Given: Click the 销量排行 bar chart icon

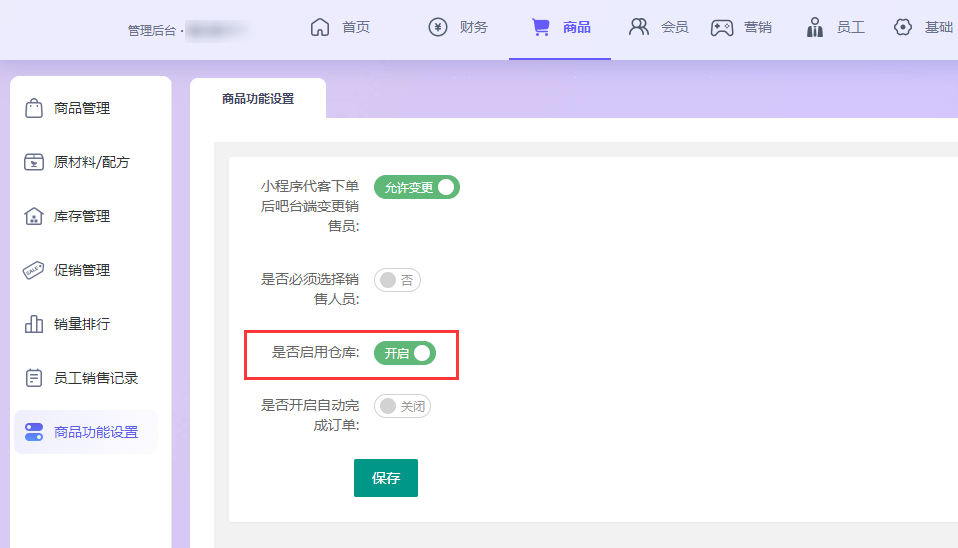Looking at the screenshot, I should (x=34, y=324).
